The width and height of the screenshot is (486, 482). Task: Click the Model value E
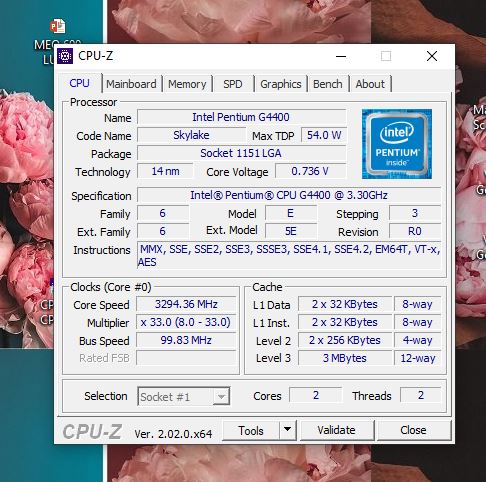291,213
